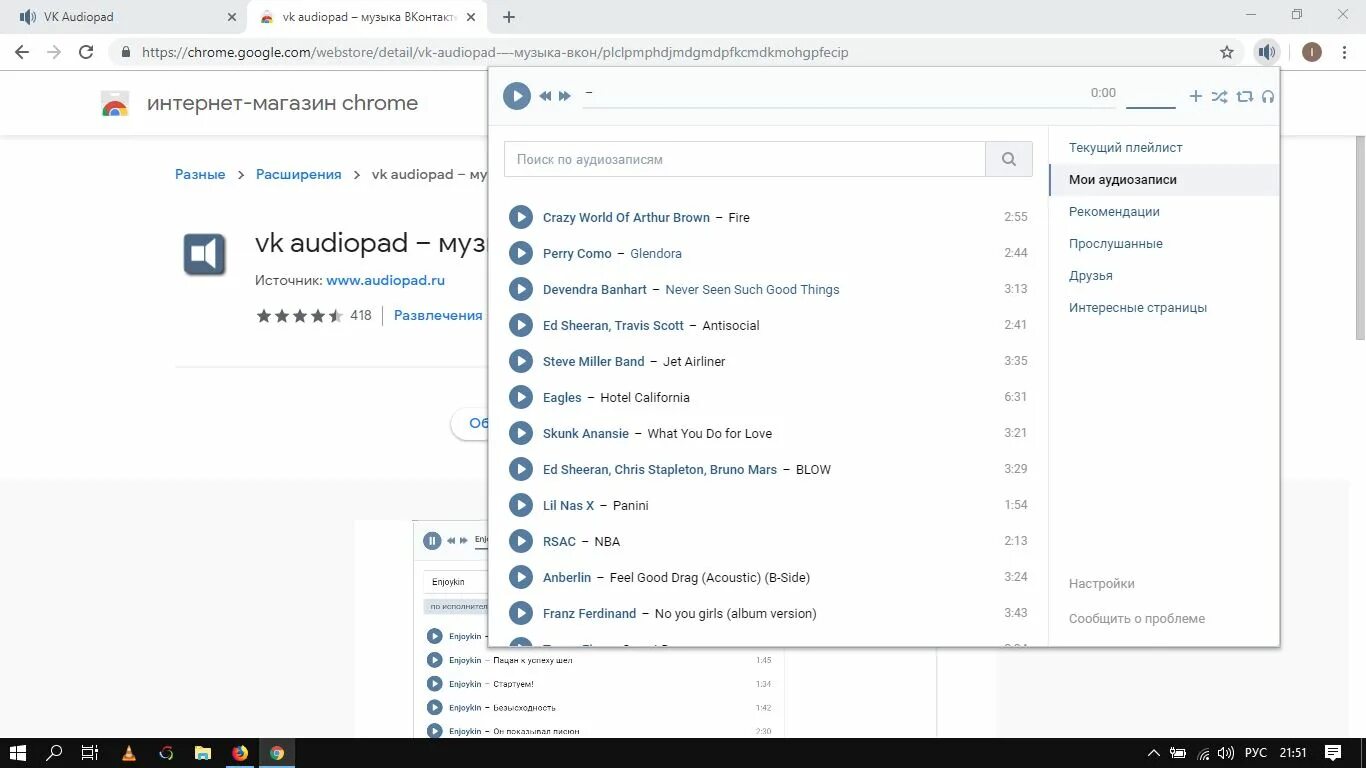Image resolution: width=1366 pixels, height=768 pixels.
Task: Switch to the VK Audiopad browser tab
Action: coord(120,17)
